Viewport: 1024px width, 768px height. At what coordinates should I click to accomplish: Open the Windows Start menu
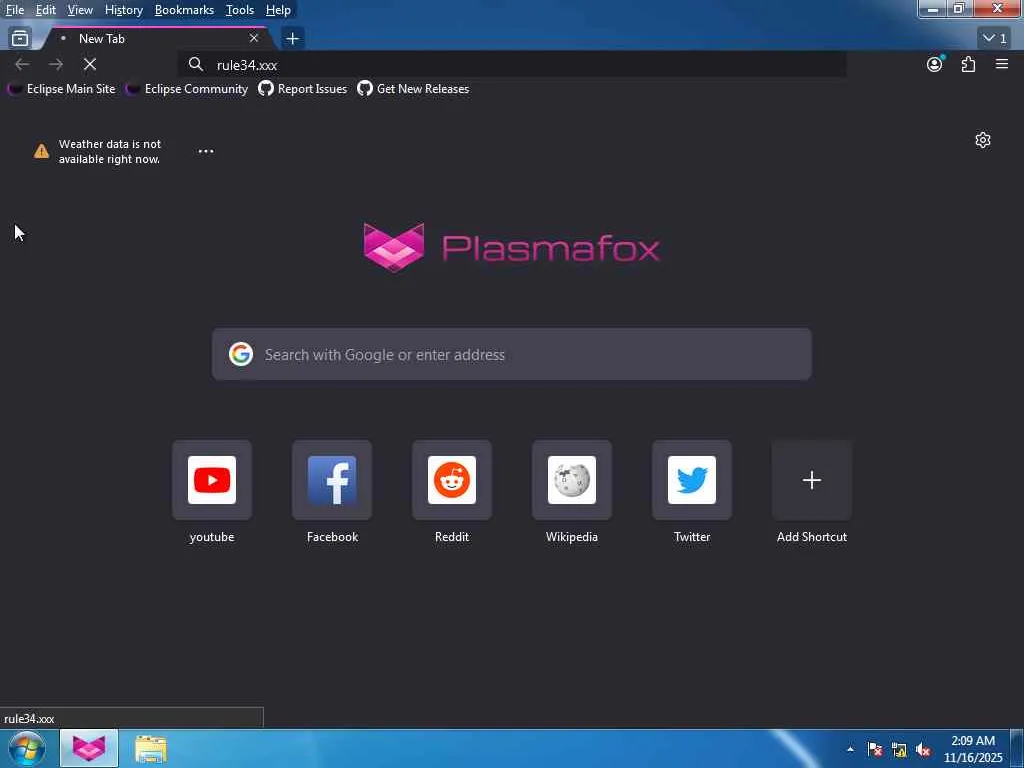27,748
